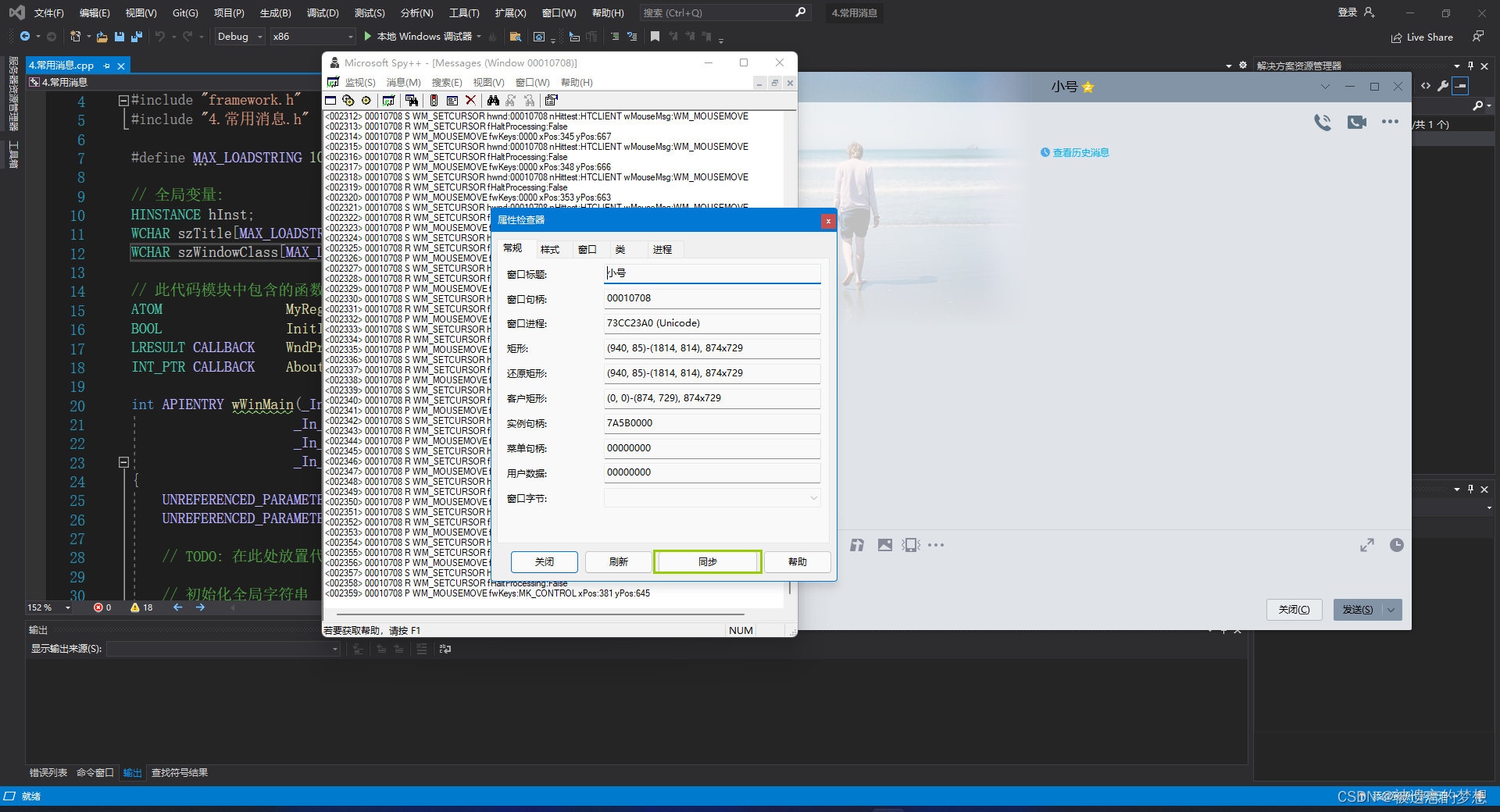Click the send picture icon in chat toolbar

point(884,545)
